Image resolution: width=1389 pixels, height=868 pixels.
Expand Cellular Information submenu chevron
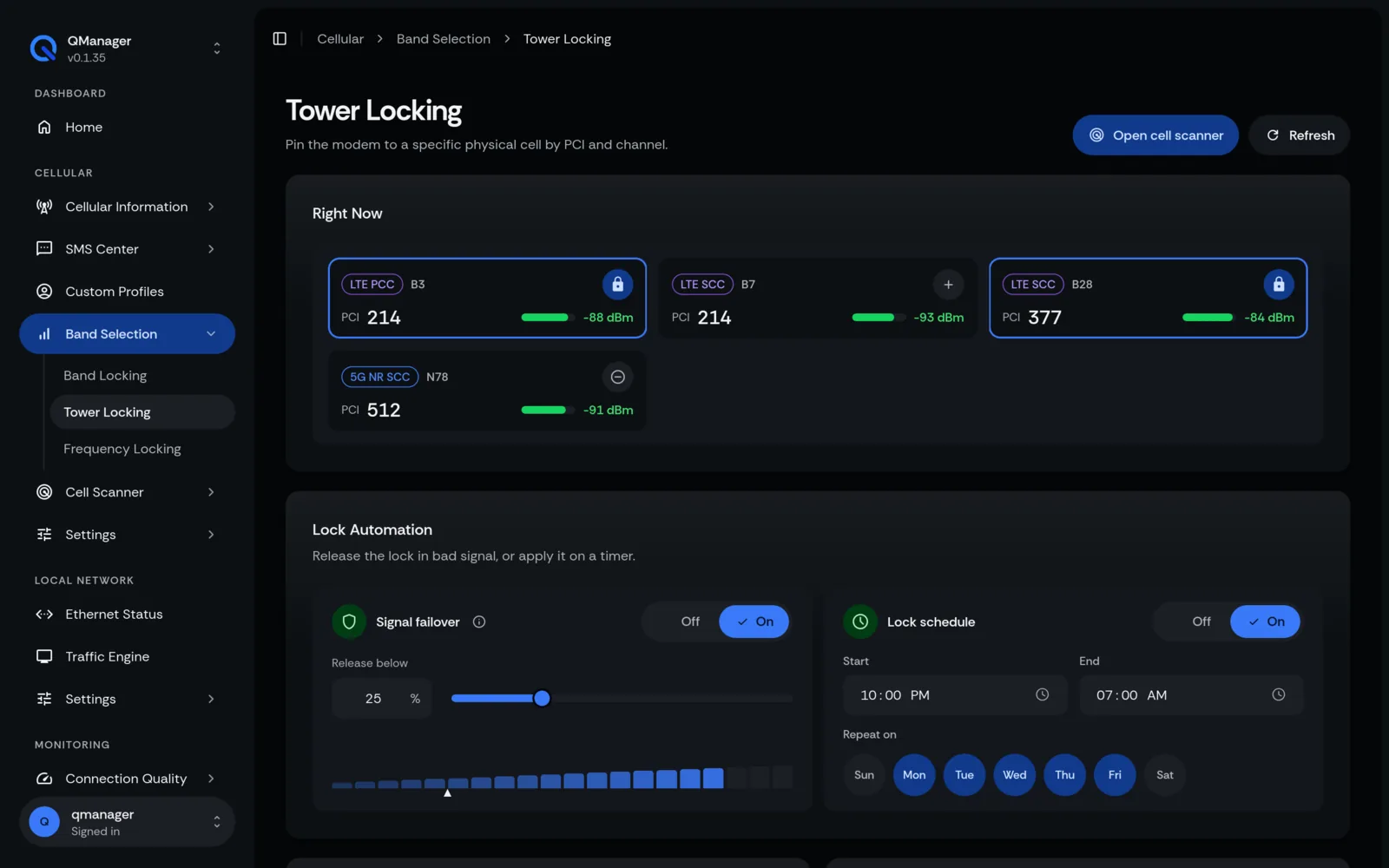(x=211, y=207)
